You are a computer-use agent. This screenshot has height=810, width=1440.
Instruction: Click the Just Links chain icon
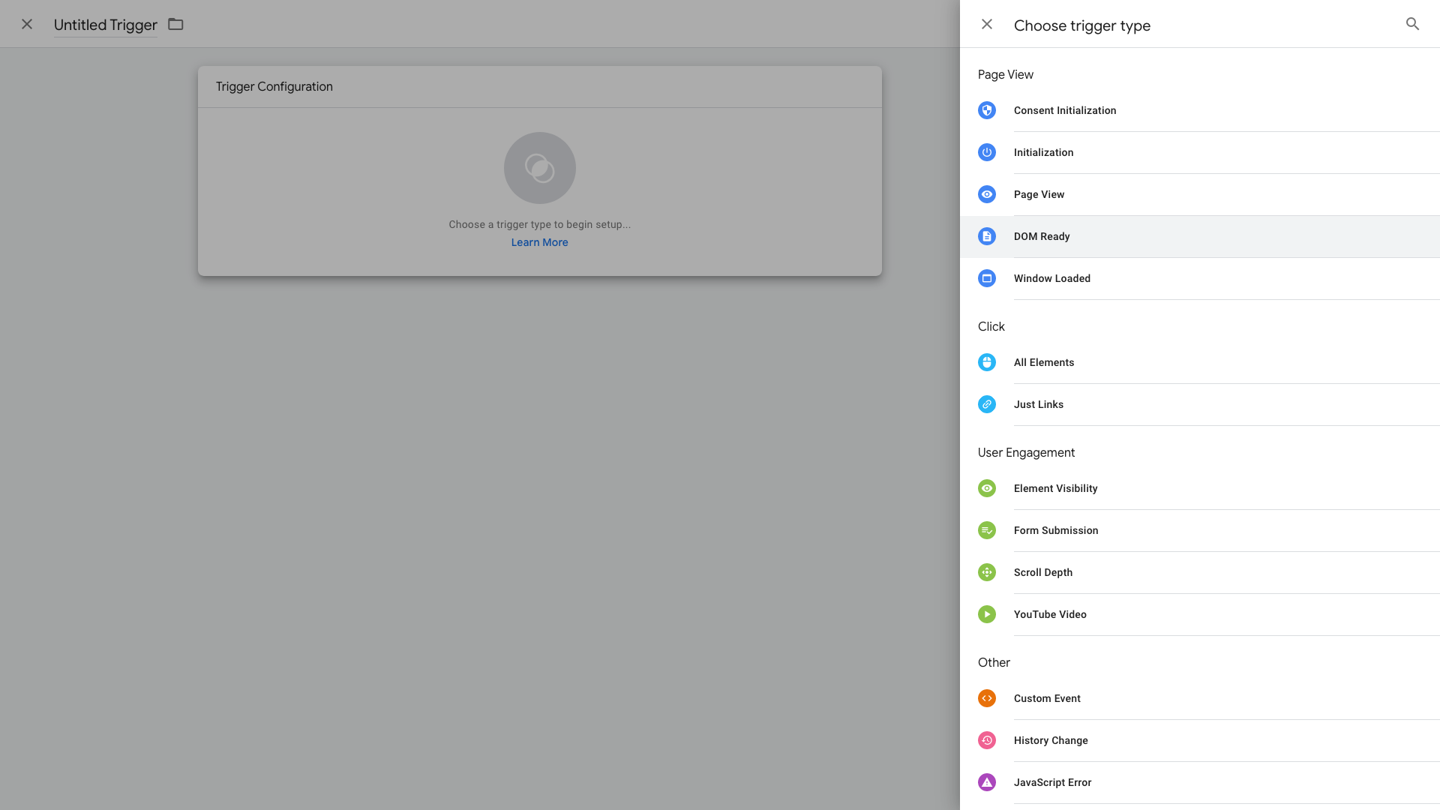click(x=987, y=405)
